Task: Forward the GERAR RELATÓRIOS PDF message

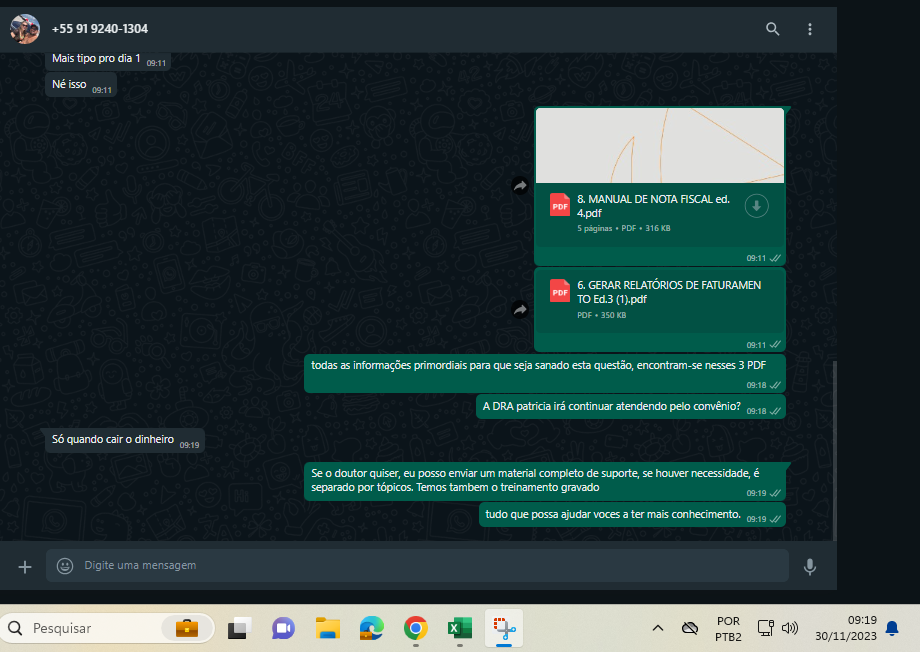Action: coord(520,310)
